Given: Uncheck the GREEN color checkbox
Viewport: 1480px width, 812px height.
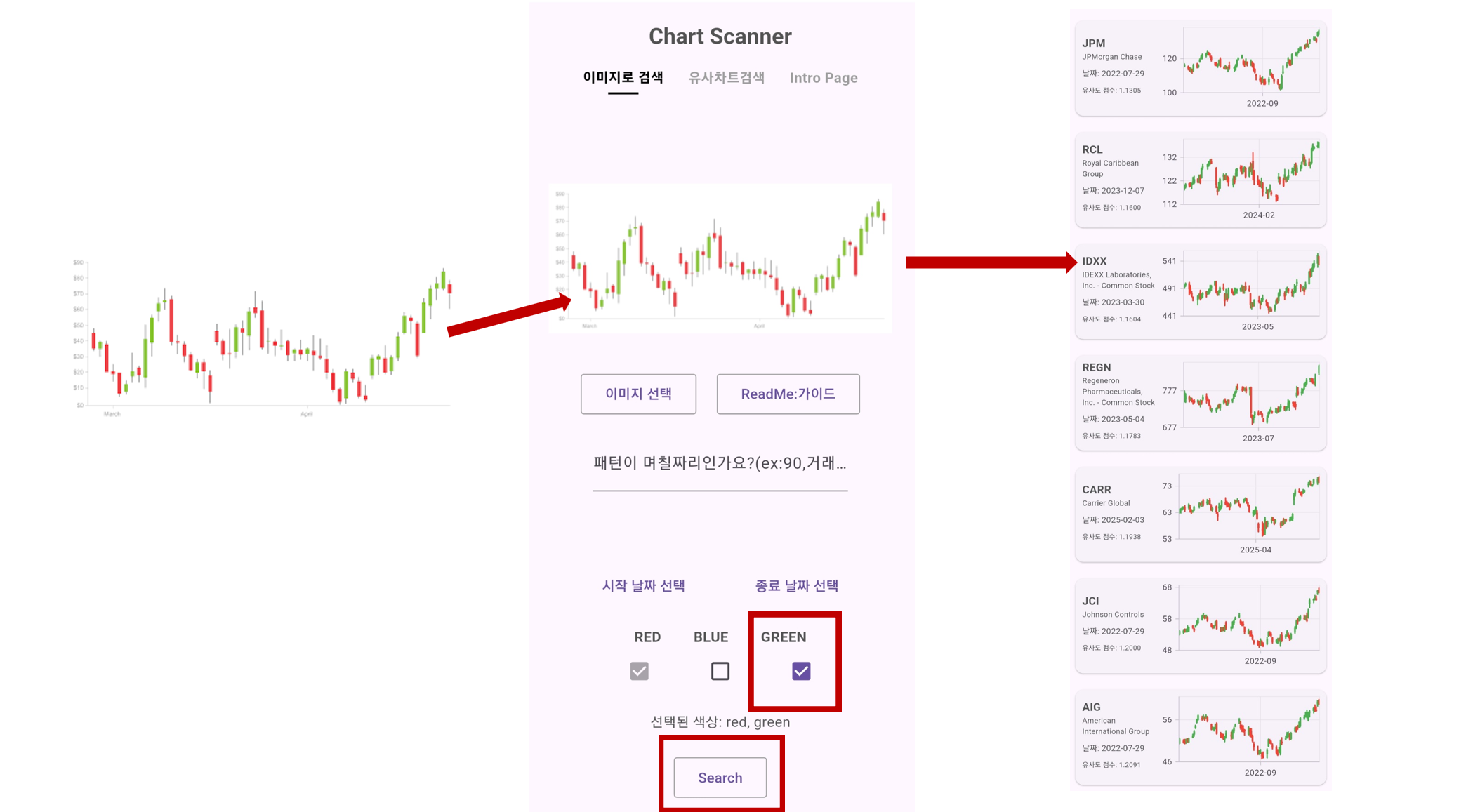Looking at the screenshot, I should (x=801, y=671).
